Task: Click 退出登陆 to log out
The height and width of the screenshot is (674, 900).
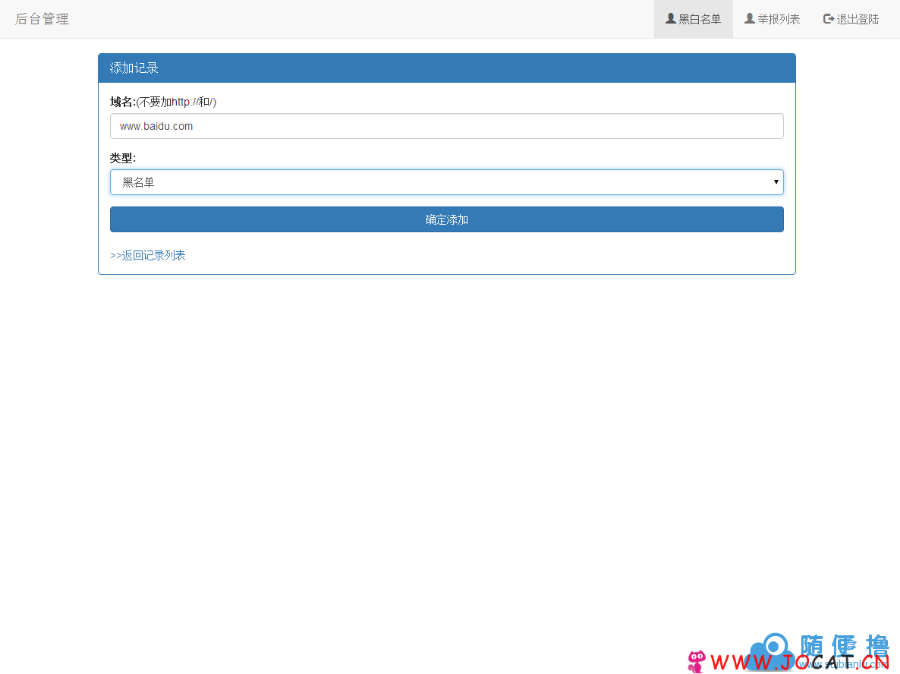Action: (851, 19)
